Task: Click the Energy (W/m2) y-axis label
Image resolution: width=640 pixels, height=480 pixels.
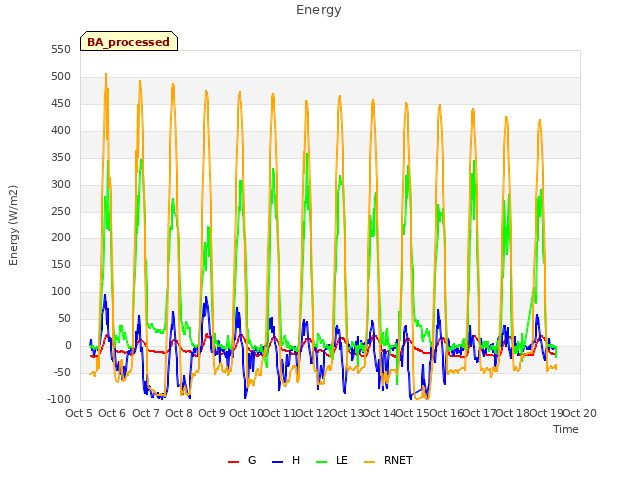Action: point(13,225)
